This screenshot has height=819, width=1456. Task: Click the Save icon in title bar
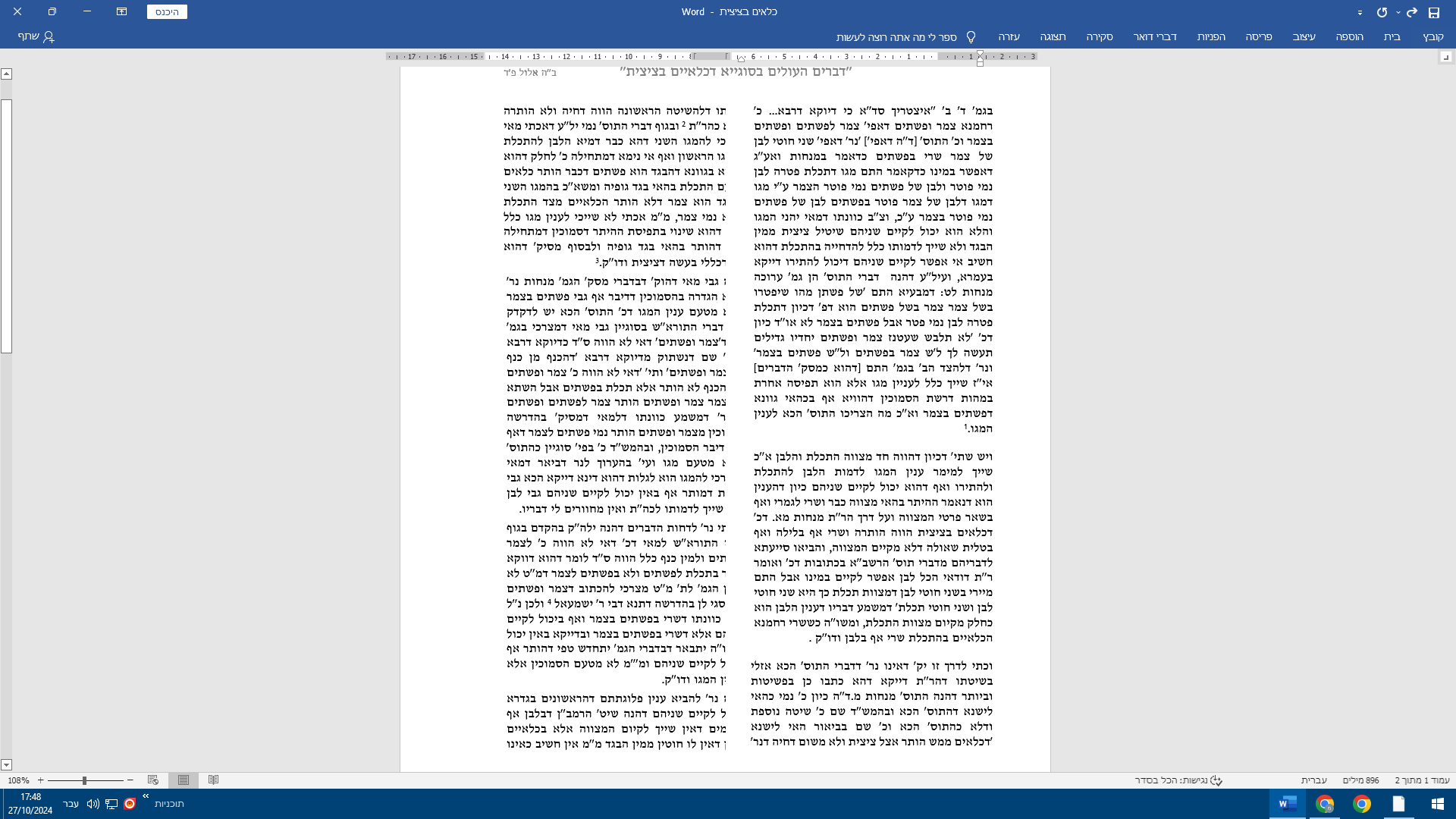(1433, 12)
